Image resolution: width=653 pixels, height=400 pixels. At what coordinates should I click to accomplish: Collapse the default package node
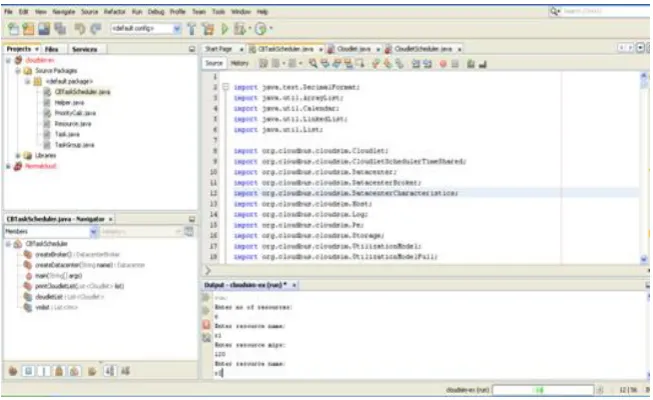coord(28,81)
